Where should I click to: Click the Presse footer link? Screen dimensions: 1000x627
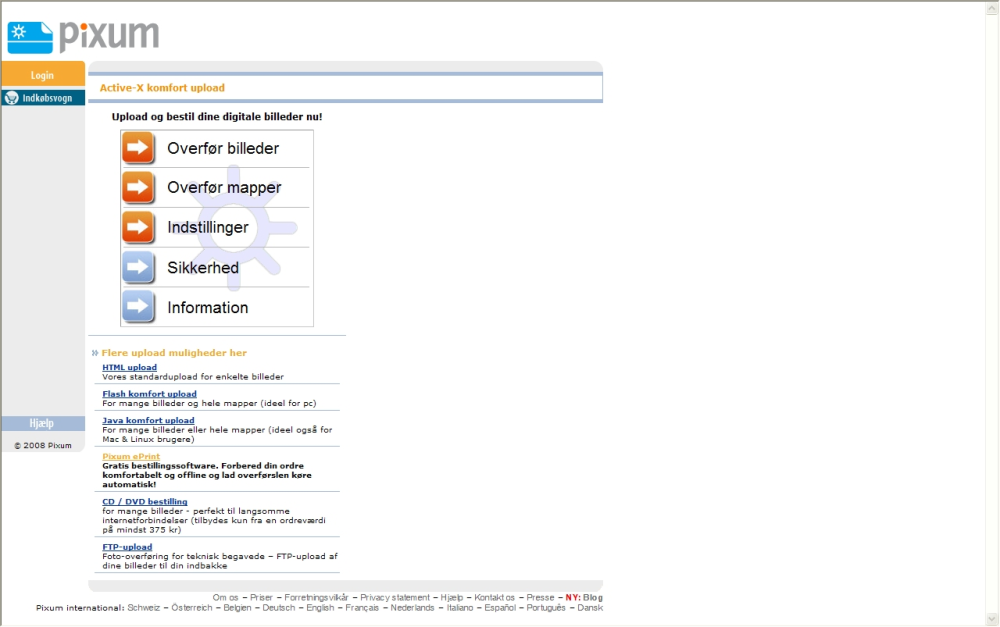540,598
